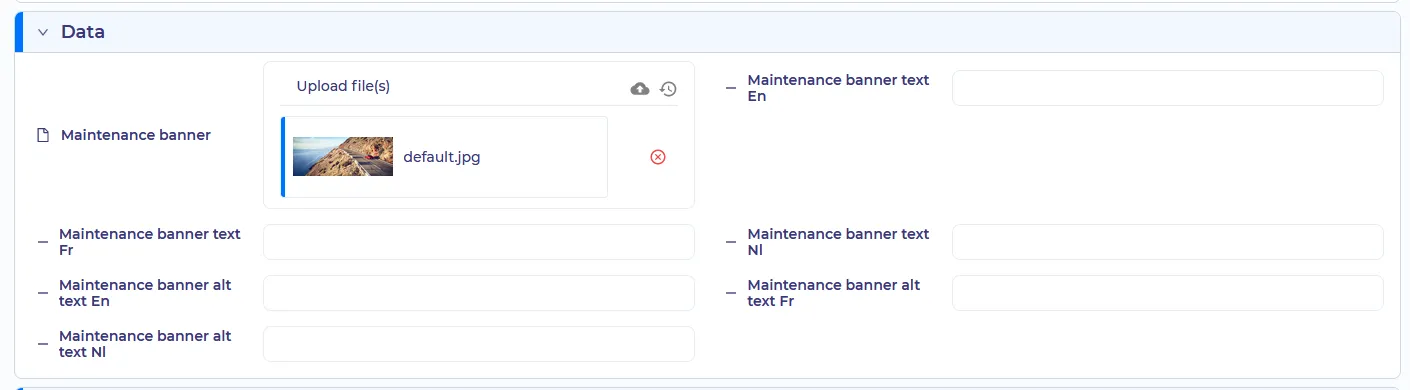1410x390 pixels.
Task: Click dash icon beside banner text Fr
Action: pyautogui.click(x=43, y=242)
